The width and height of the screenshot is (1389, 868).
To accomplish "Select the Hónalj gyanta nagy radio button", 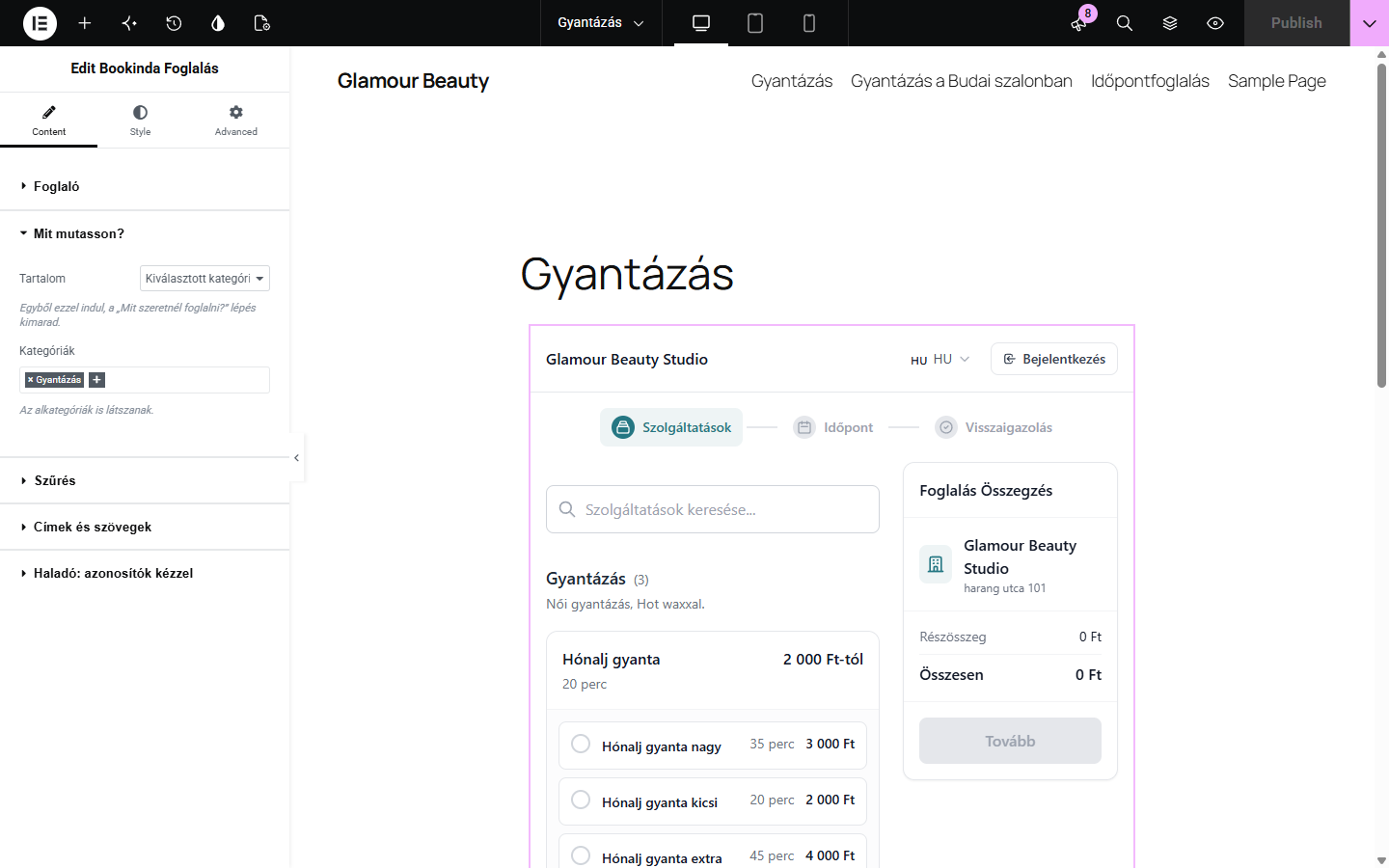I will [x=581, y=744].
